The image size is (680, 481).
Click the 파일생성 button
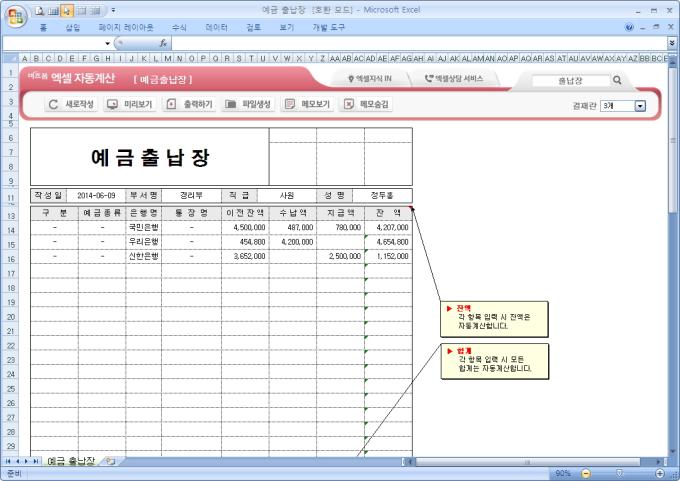tap(248, 104)
